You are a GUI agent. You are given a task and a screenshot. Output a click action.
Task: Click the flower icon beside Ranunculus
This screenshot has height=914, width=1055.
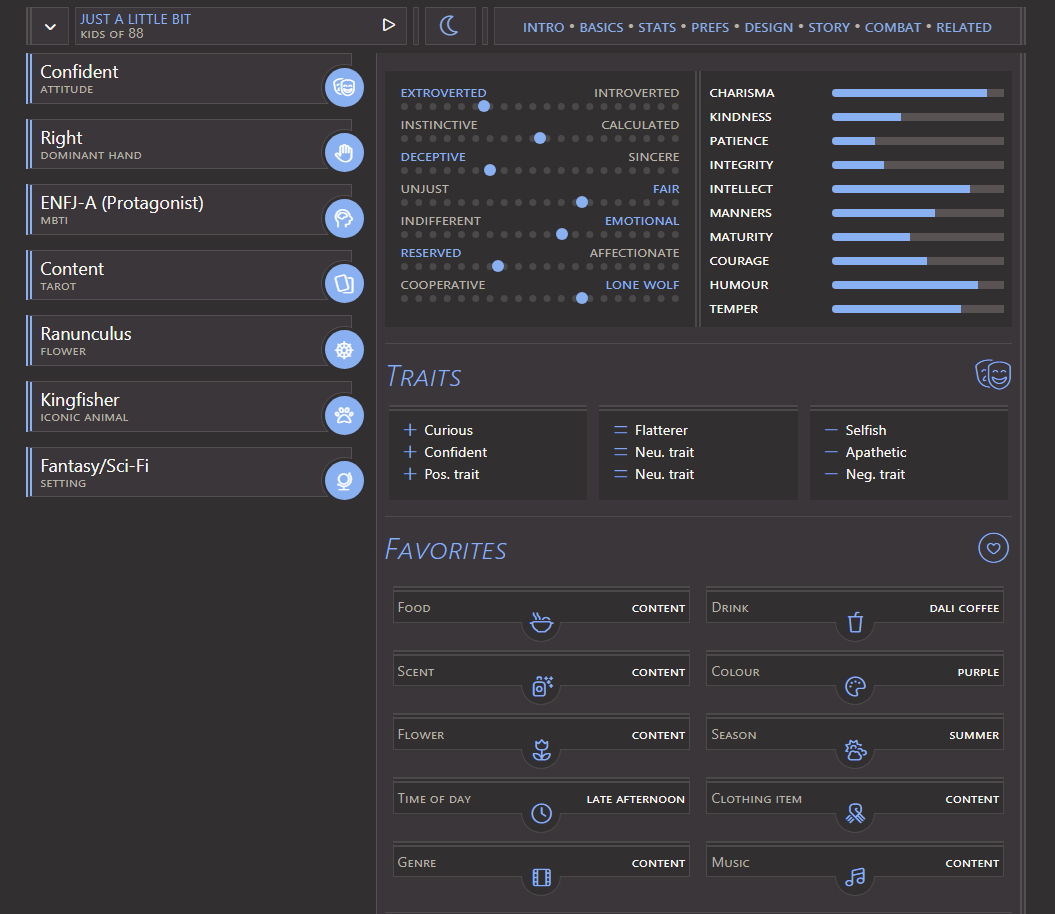pyautogui.click(x=344, y=350)
